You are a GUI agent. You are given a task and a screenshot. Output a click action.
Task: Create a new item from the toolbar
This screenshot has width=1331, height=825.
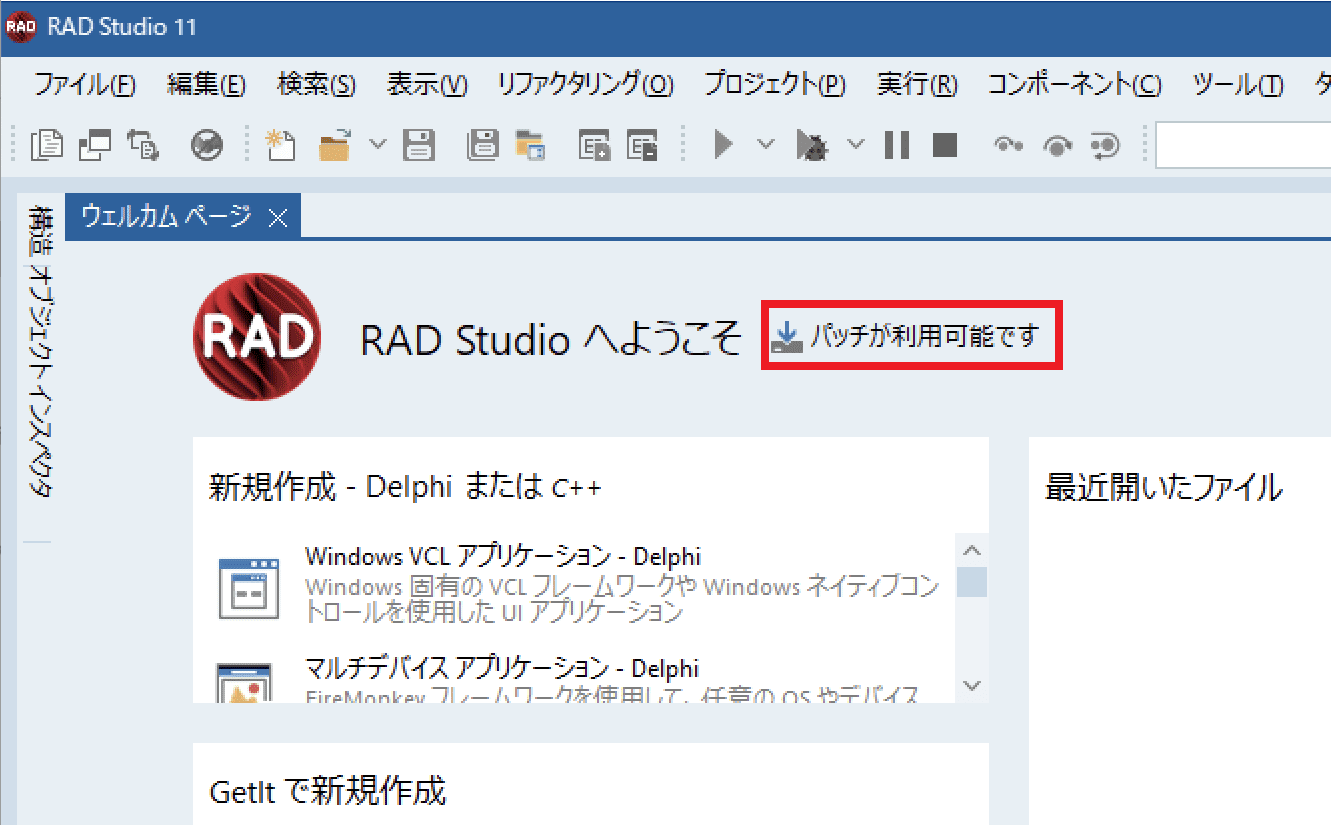pos(280,145)
